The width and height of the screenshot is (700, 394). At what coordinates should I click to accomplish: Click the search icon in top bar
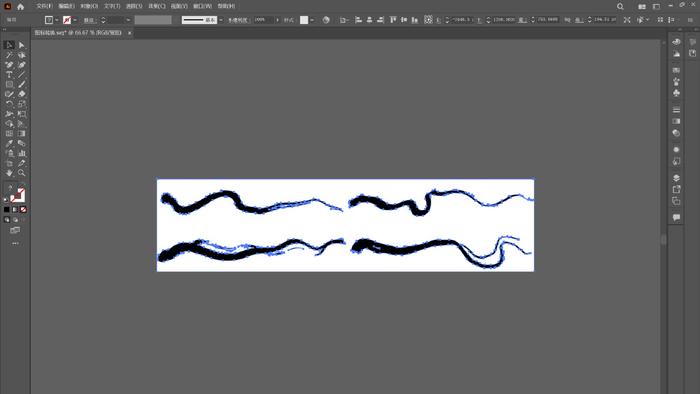click(x=620, y=6)
